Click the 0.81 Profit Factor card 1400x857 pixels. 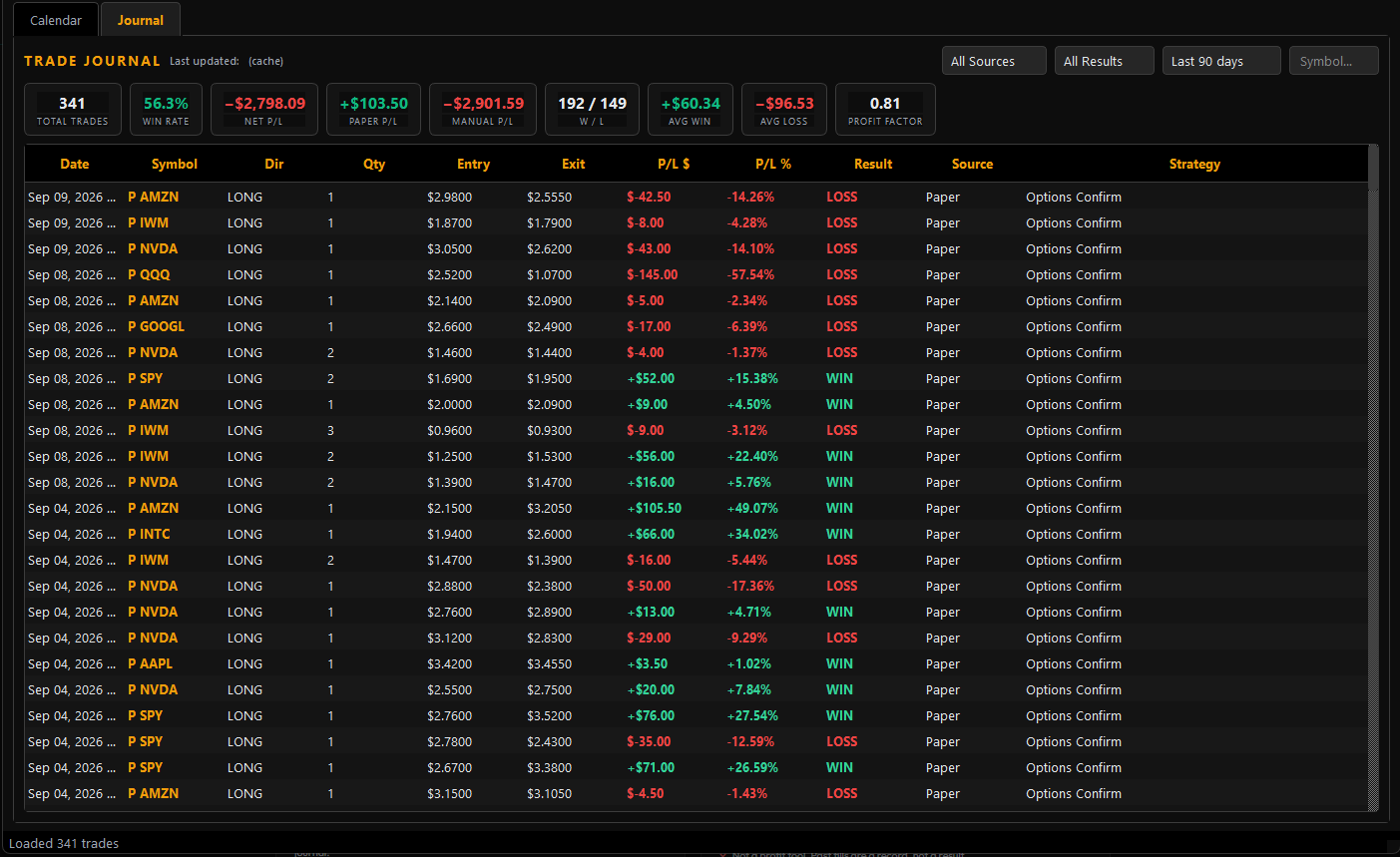pos(885,109)
